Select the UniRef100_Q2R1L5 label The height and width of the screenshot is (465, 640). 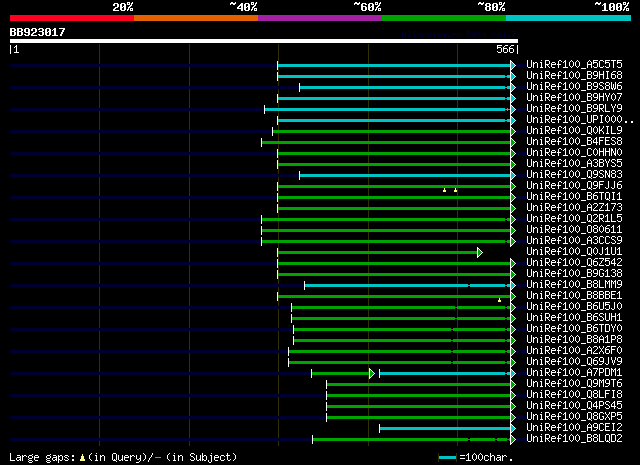tap(574, 218)
